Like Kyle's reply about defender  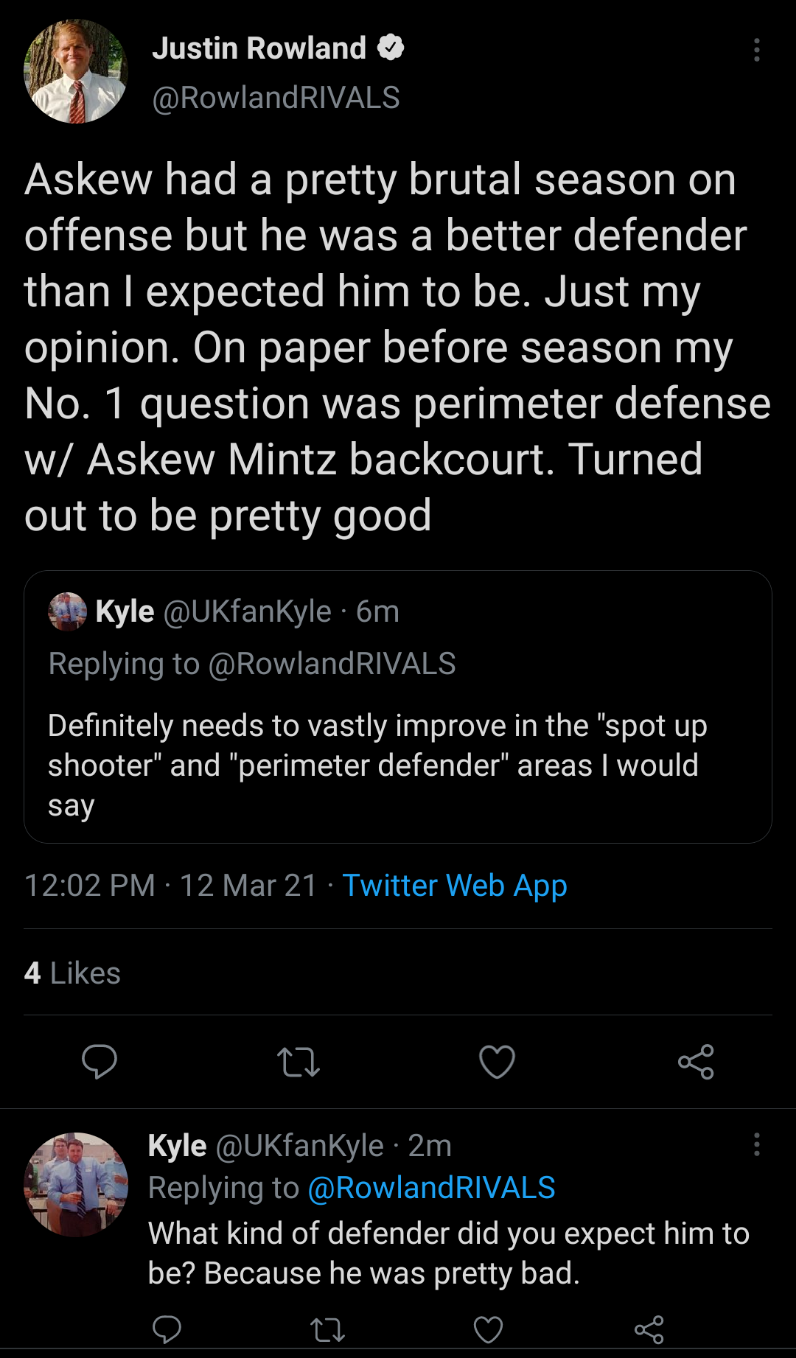(487, 1328)
